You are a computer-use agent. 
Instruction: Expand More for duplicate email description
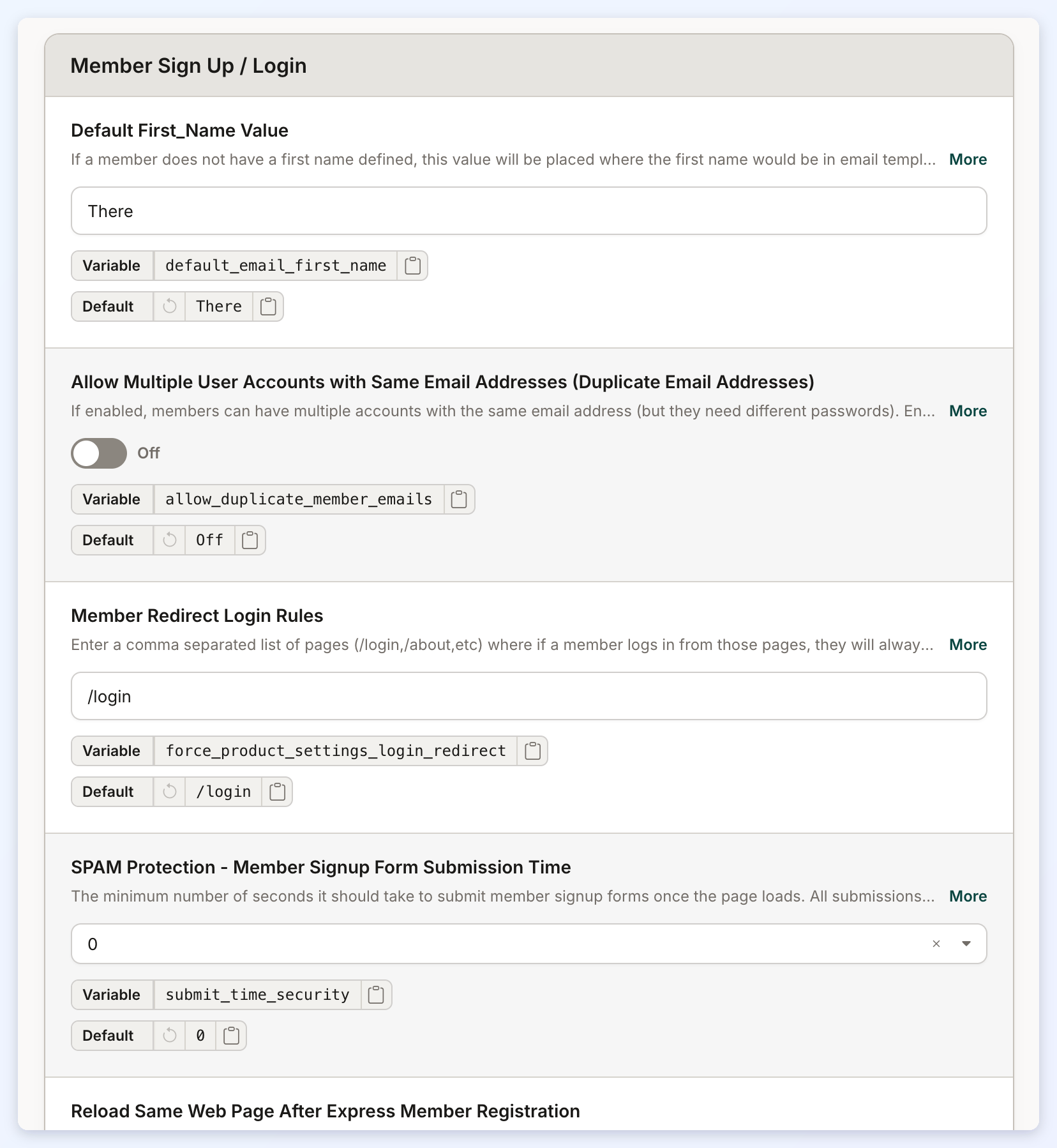(x=968, y=411)
